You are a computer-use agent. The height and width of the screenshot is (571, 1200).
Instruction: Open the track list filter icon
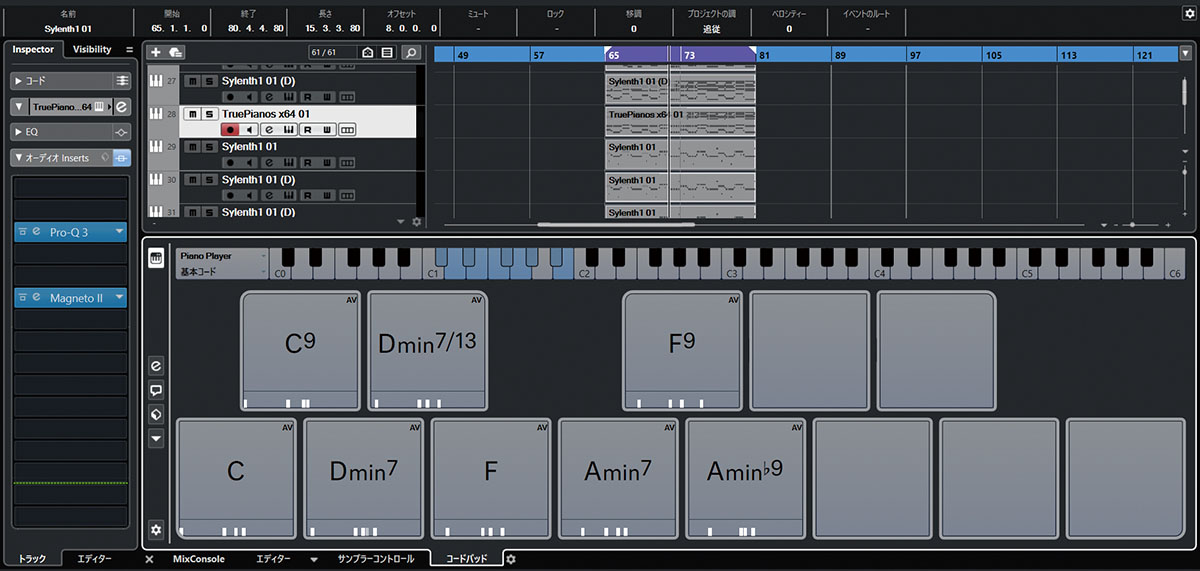click(x=387, y=53)
